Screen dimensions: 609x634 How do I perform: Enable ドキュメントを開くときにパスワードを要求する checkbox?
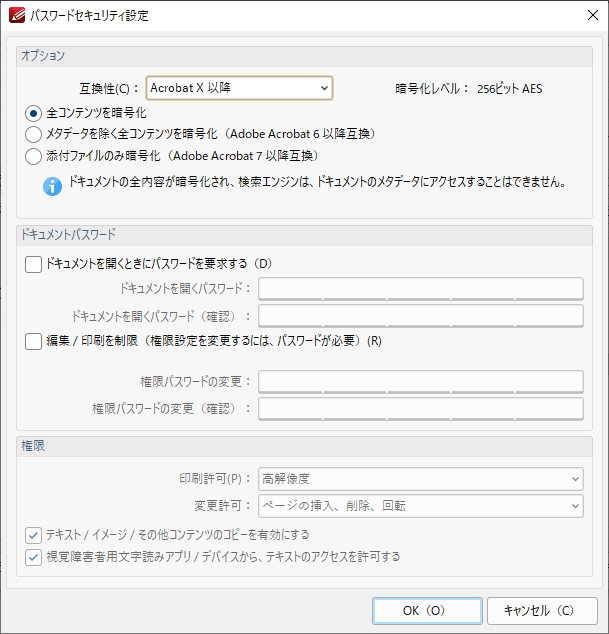point(33,264)
